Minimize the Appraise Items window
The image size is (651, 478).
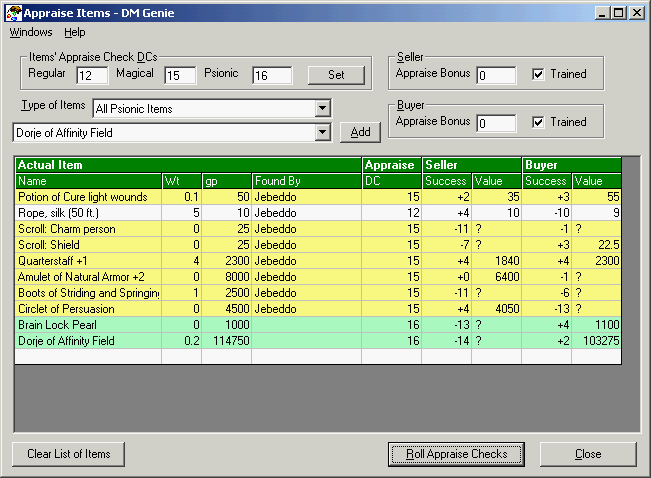[x=602, y=13]
